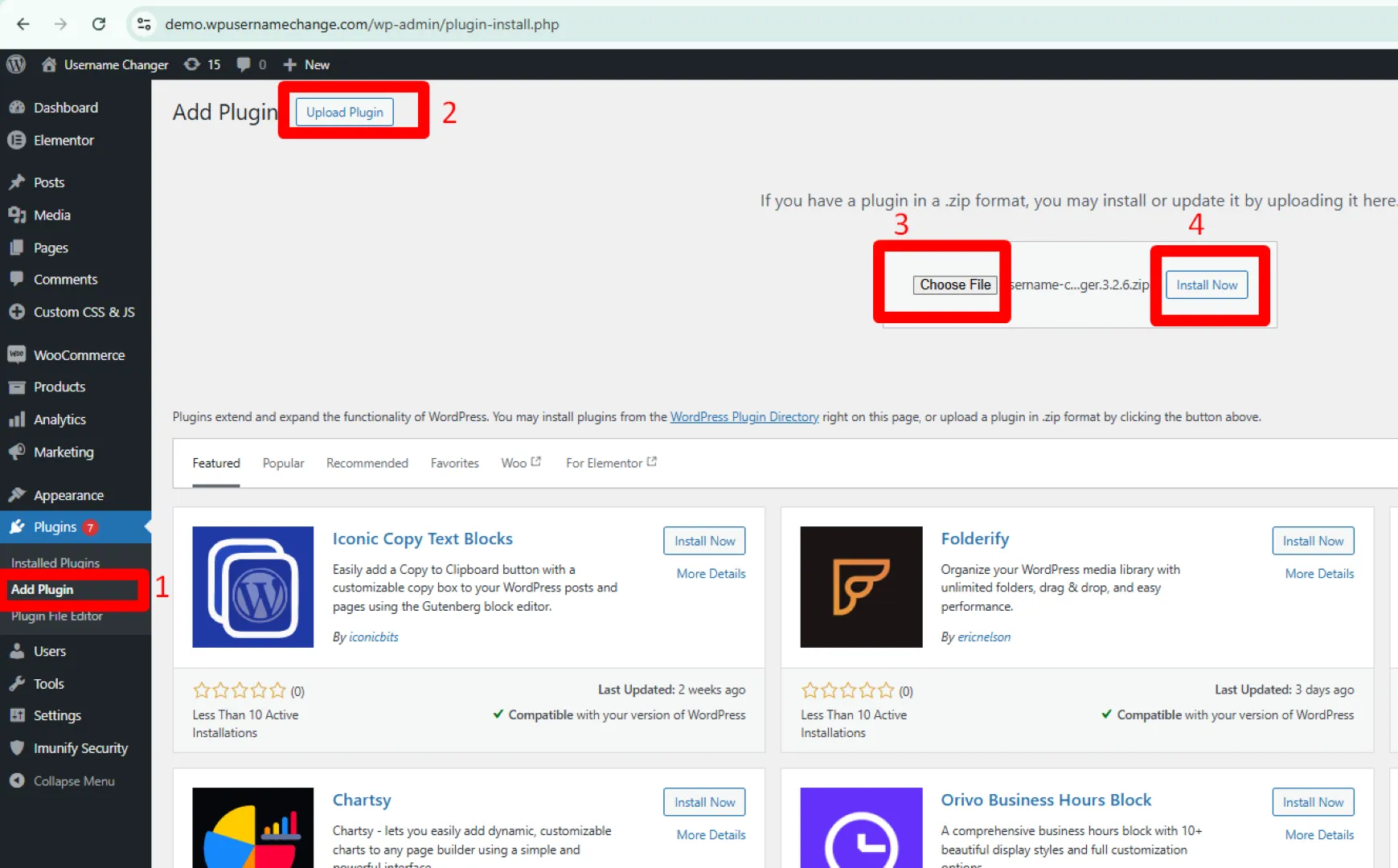1398x868 pixels.
Task: Open the Orivo Business Hours Block title
Action: [1046, 800]
